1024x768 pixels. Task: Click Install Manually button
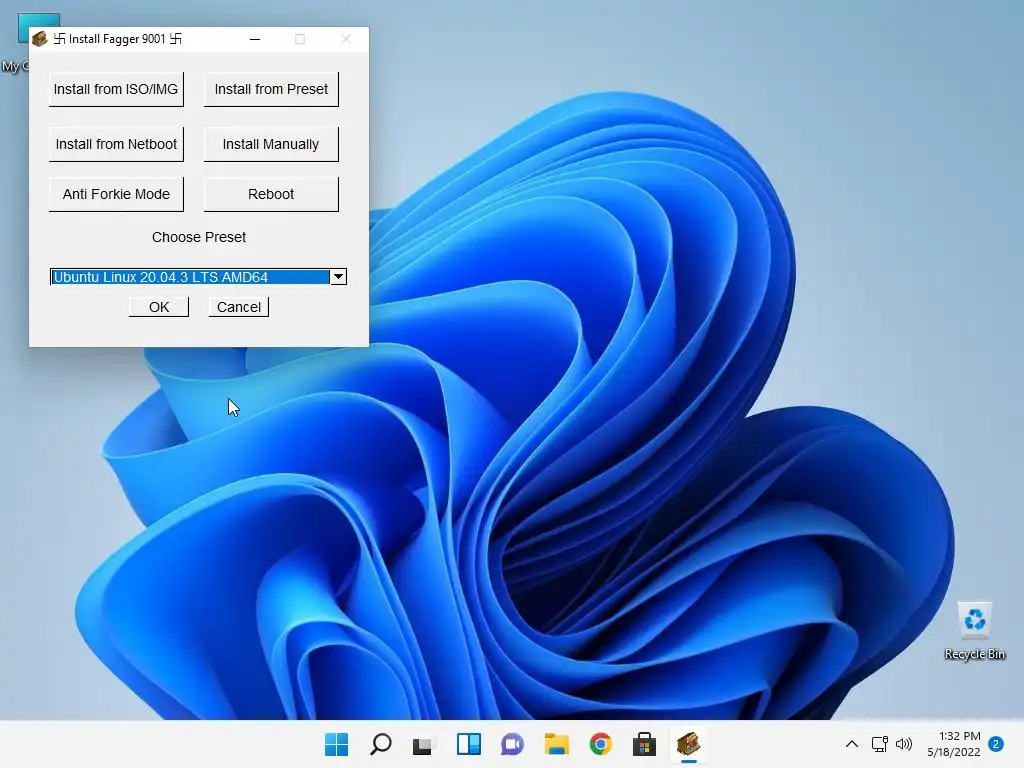[271, 144]
